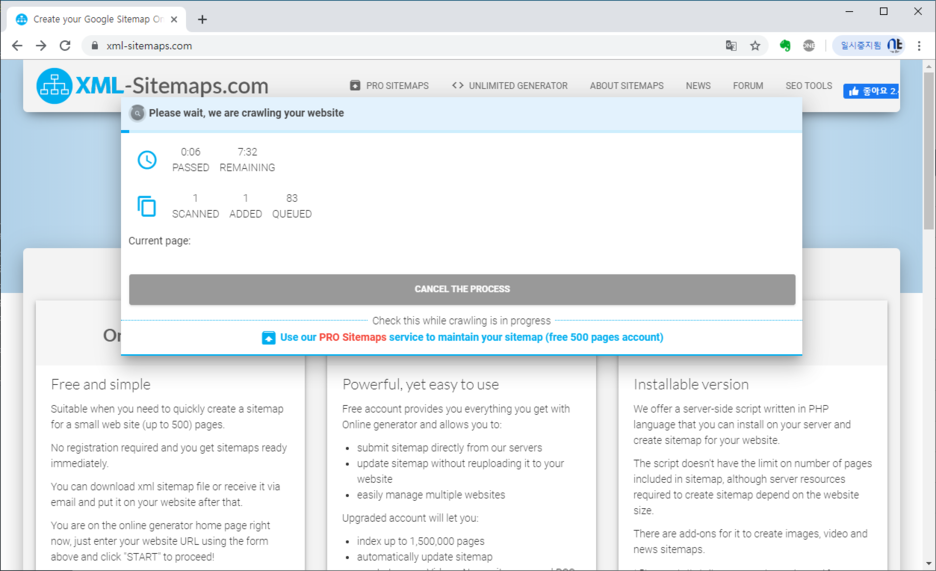Open the Evernote extension icon
The height and width of the screenshot is (571, 936).
(785, 45)
